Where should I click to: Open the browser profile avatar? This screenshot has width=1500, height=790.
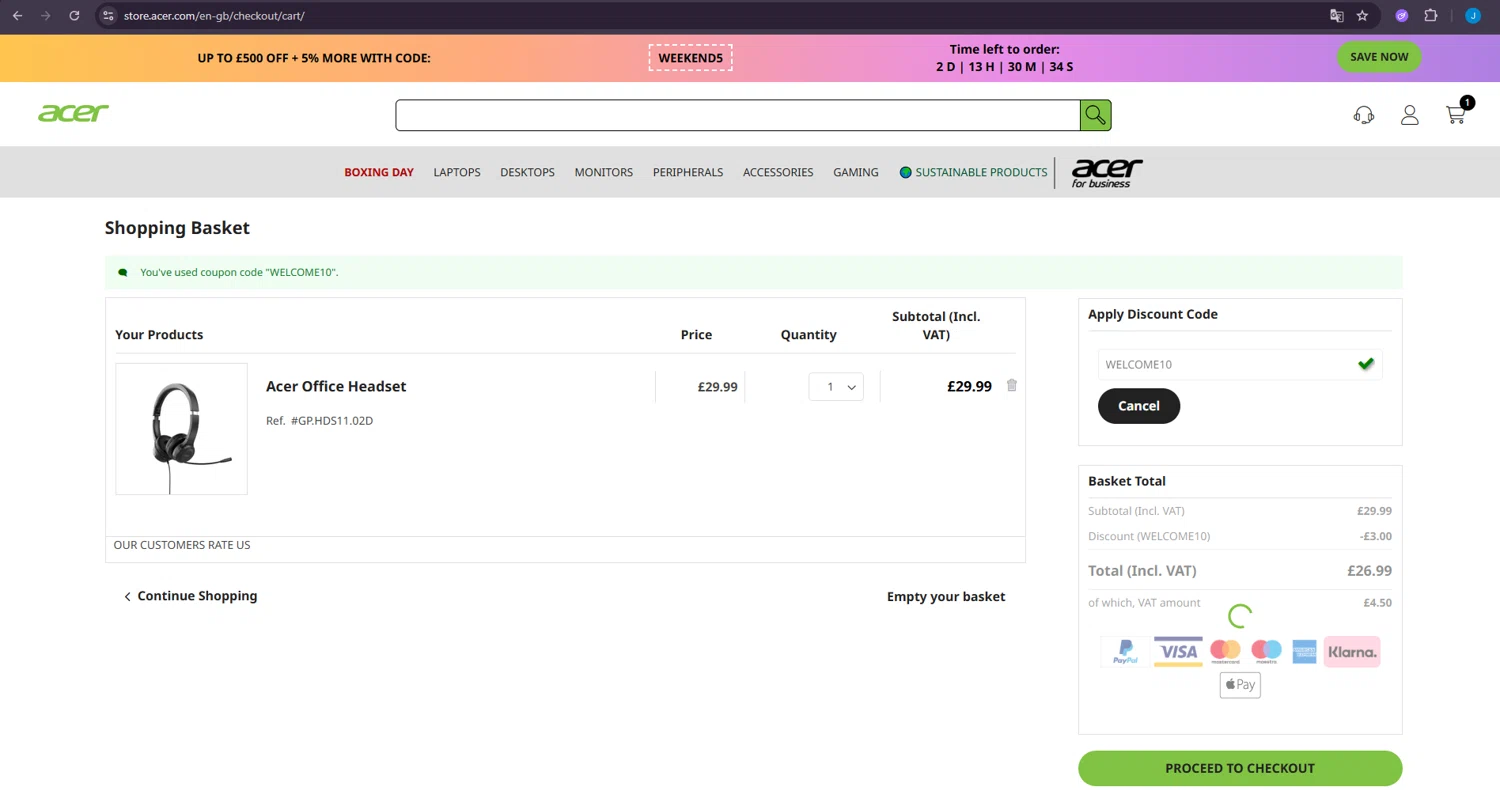(1473, 16)
